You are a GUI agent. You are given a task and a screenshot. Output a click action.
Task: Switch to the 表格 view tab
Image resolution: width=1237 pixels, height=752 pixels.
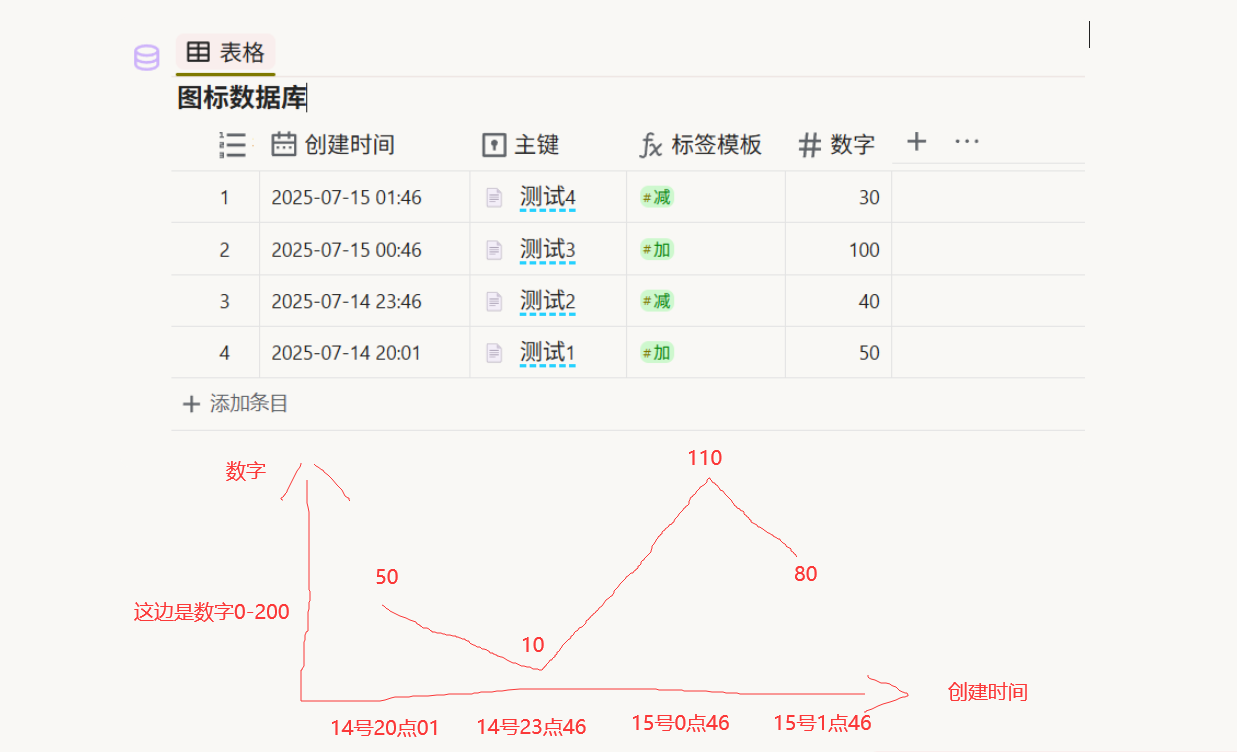(225, 53)
